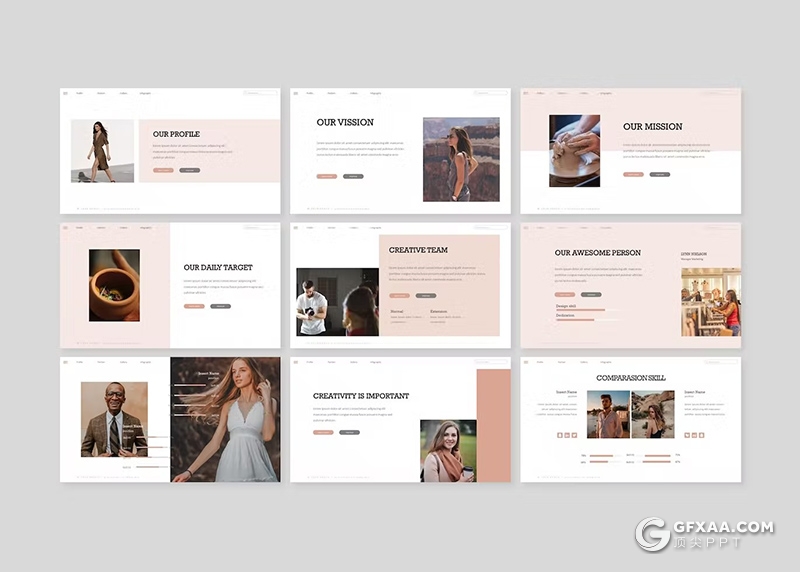Click the Profile nav item on Our Profile slide
The height and width of the screenshot is (572, 800).
(x=80, y=94)
